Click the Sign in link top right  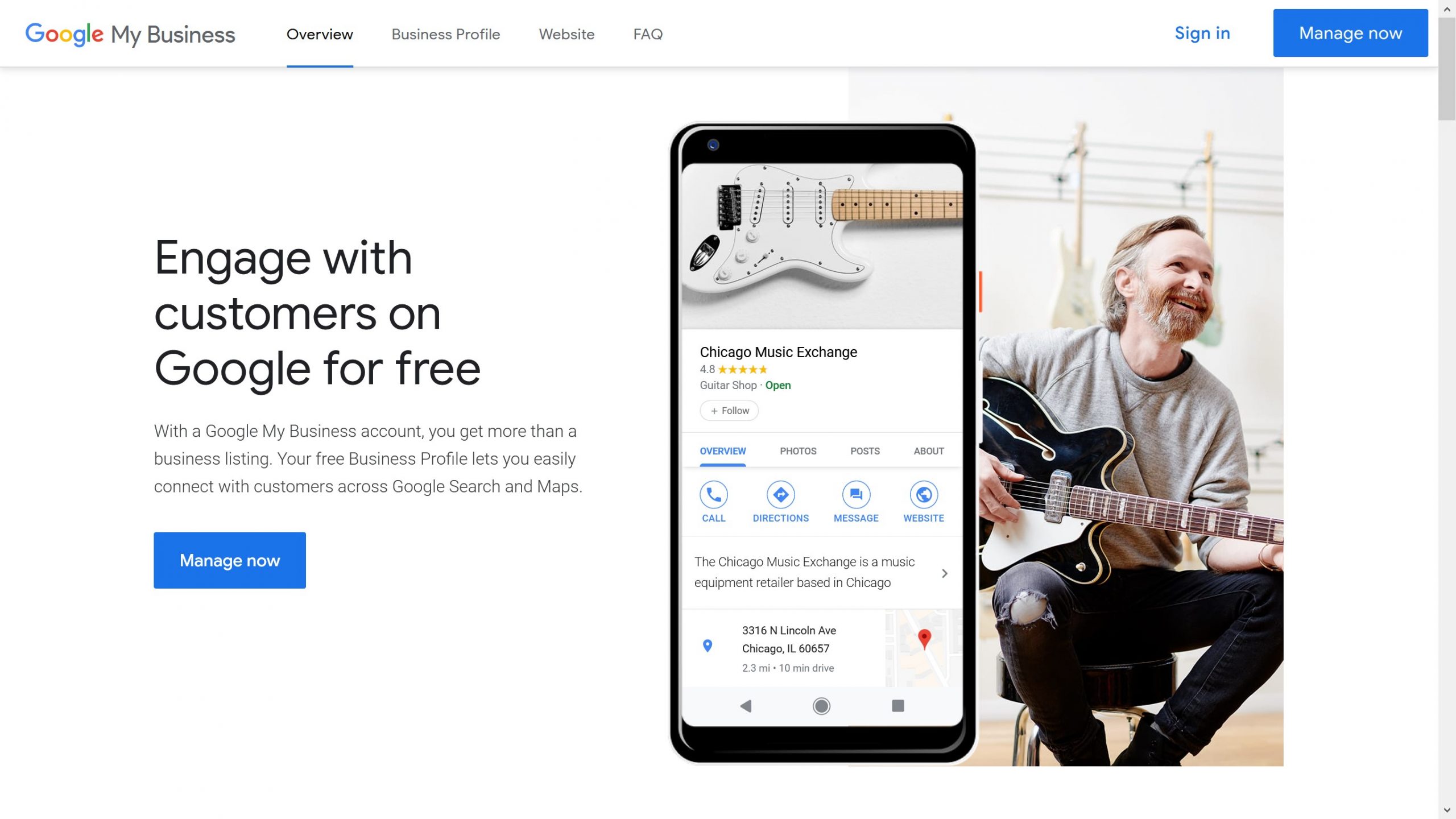tap(1202, 33)
